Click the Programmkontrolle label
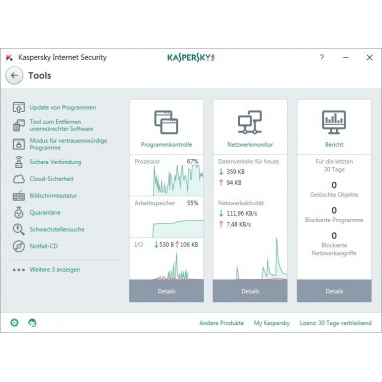 (166, 145)
